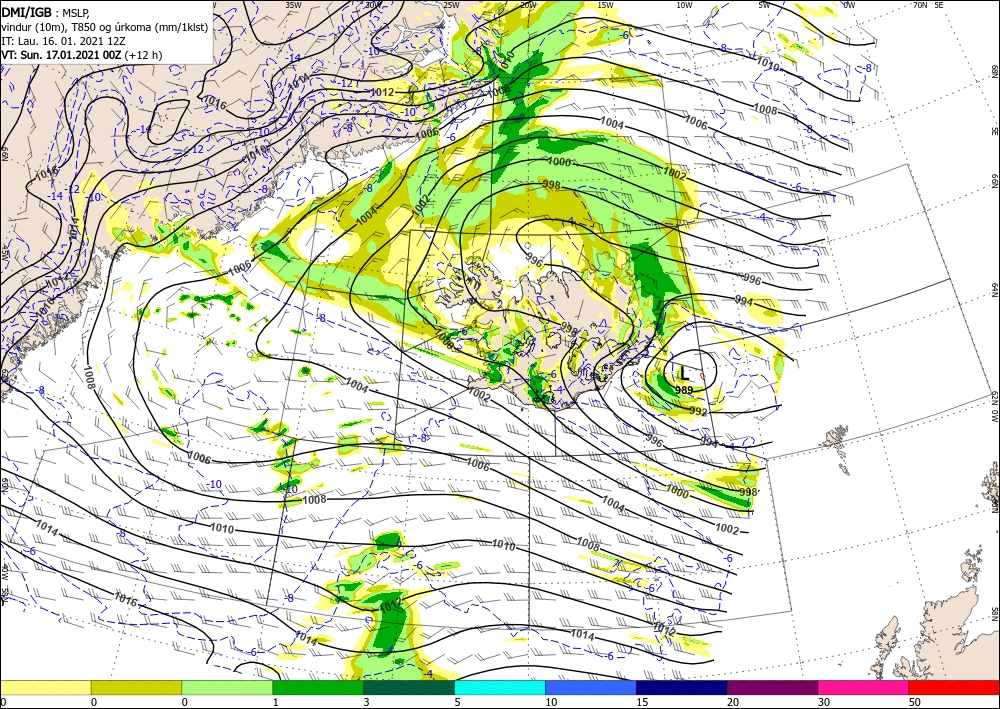This screenshot has height=709, width=1000.
Task: Click the '10W' longitude label at top
Action: [684, 5]
